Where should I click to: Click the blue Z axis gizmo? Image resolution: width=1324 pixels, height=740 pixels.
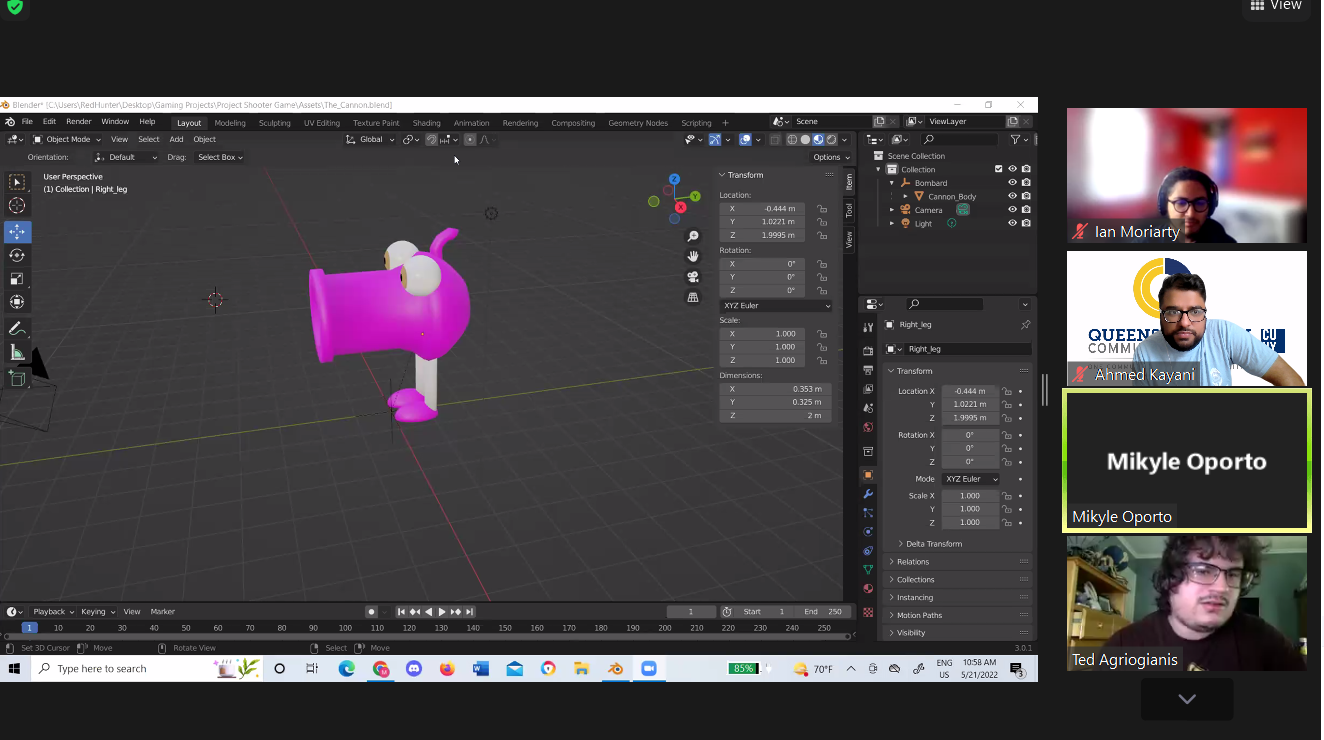pos(674,179)
